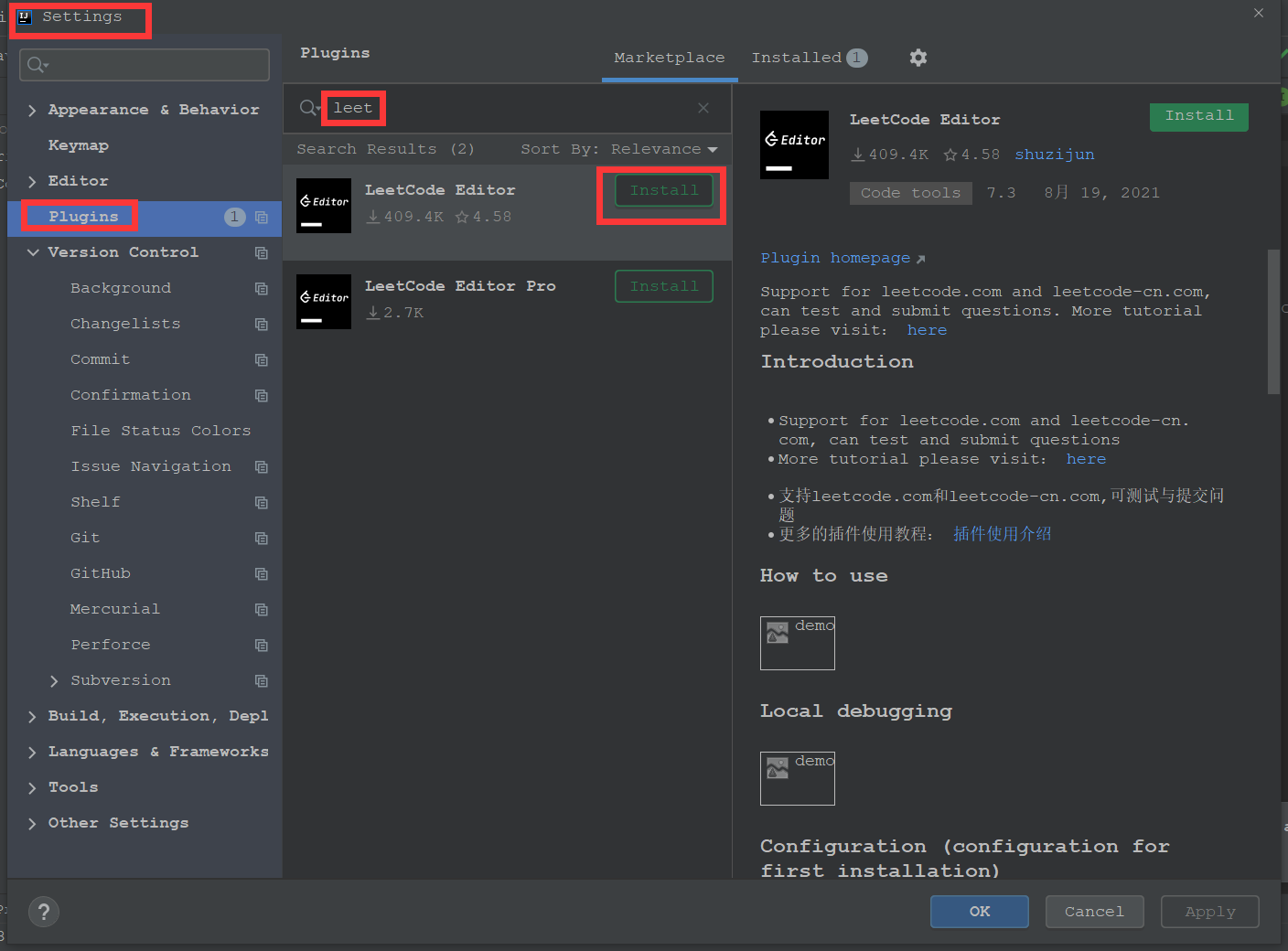Click the Code tools category tag
The height and width of the screenshot is (951, 1288).
911,193
